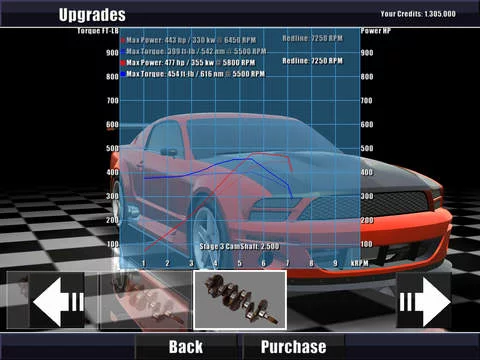Click the lower bright Redline 7250 RPM text

(313, 61)
